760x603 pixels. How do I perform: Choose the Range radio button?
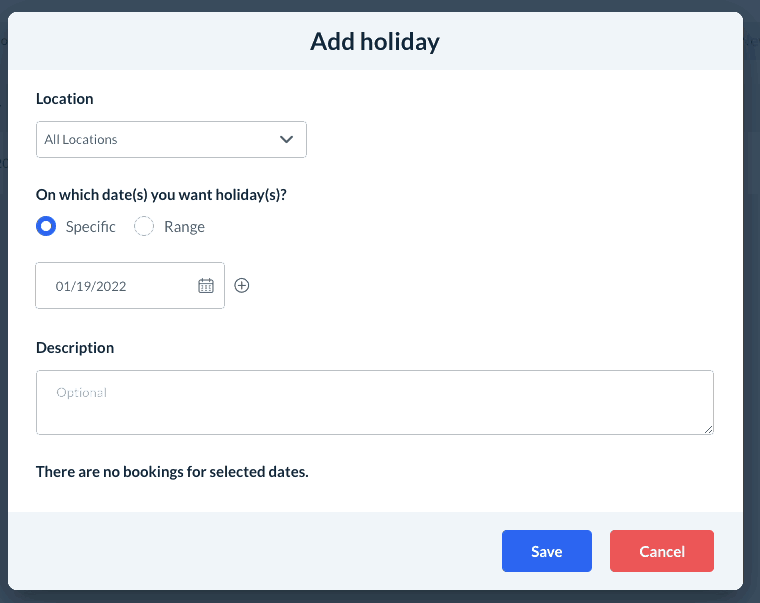click(144, 227)
